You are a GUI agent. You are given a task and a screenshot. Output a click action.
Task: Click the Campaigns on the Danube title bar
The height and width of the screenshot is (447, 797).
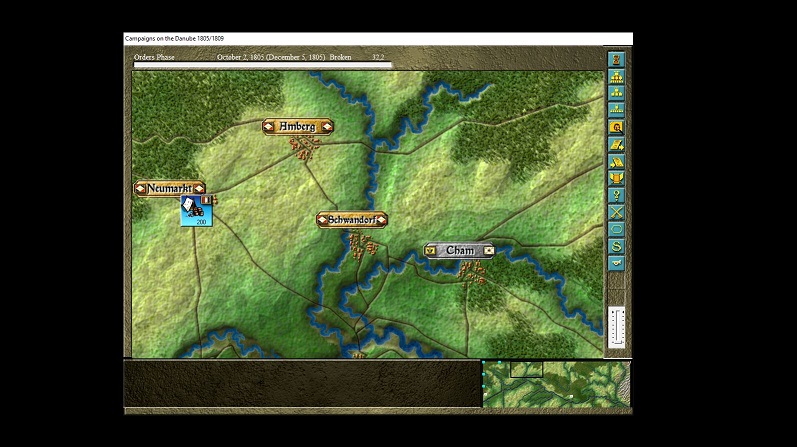click(378, 39)
